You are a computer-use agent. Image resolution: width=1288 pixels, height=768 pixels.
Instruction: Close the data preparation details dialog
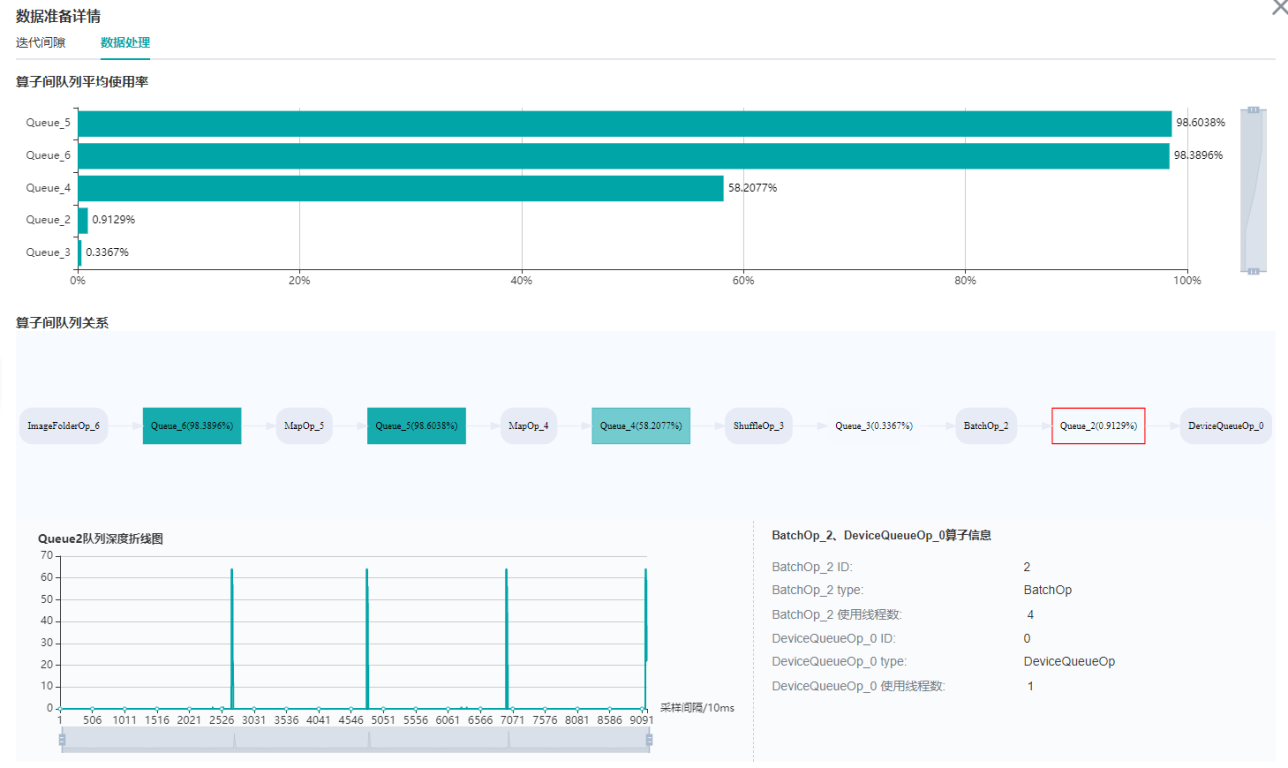coord(1278,7)
